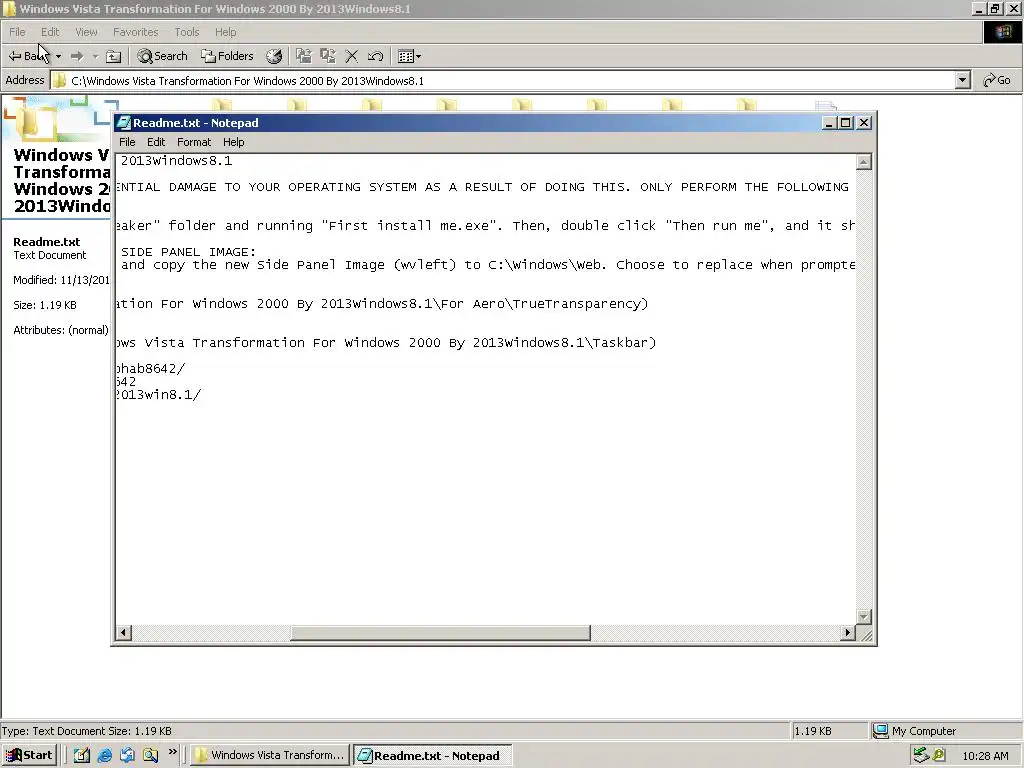
Task: Open Explorer's Tools menu
Action: [x=187, y=32]
